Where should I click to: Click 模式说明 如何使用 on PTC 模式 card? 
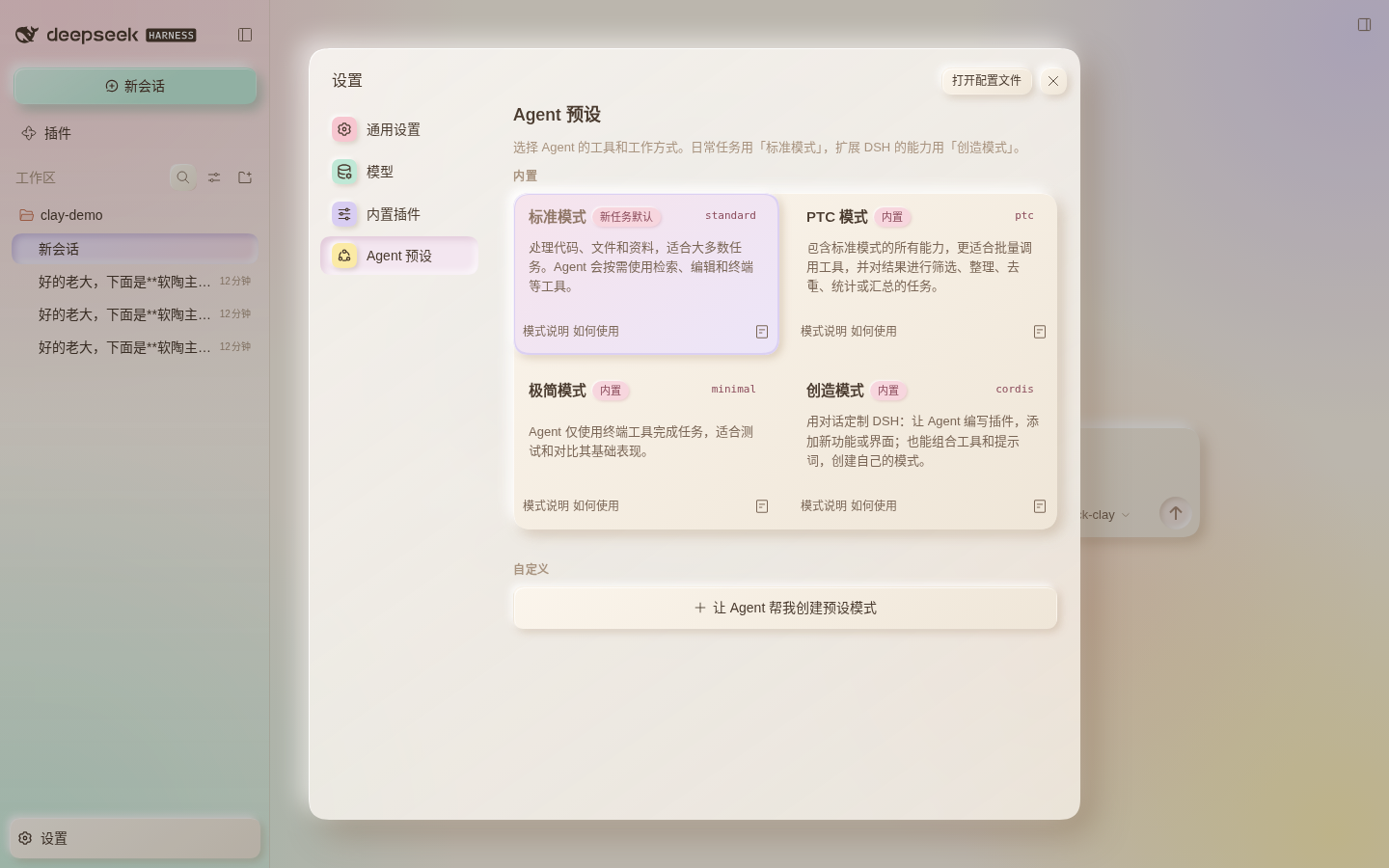point(849,331)
